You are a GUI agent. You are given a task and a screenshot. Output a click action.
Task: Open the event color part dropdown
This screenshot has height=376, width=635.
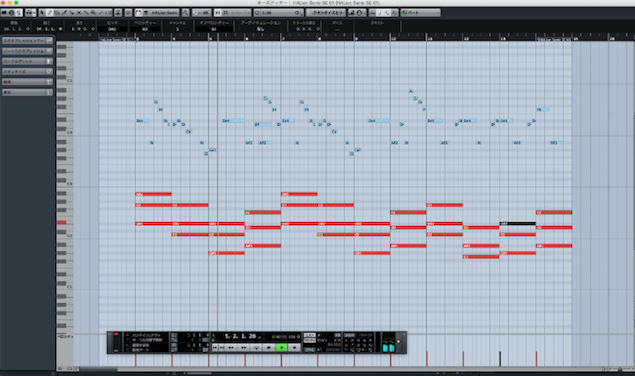(x=420, y=13)
